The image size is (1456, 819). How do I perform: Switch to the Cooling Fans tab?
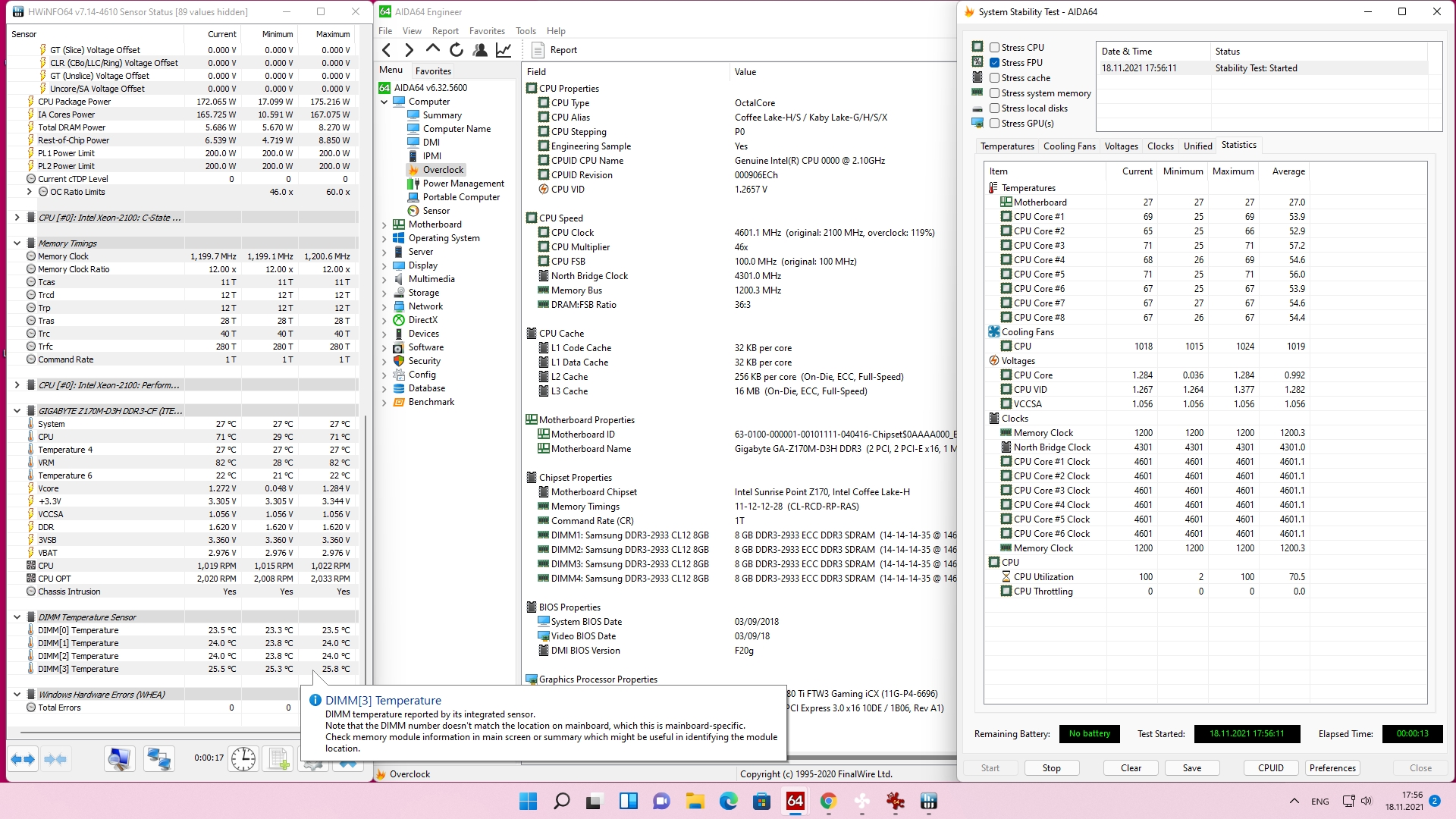(x=1068, y=146)
